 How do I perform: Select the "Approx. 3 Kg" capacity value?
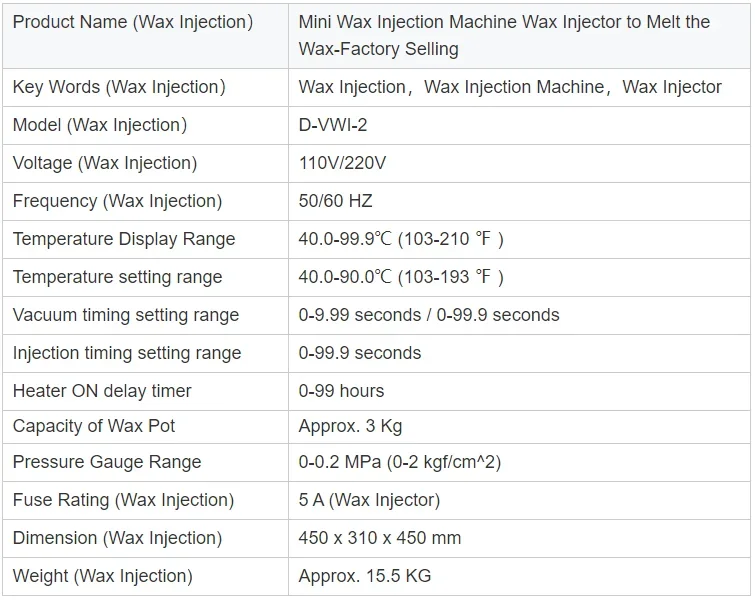tap(350, 426)
